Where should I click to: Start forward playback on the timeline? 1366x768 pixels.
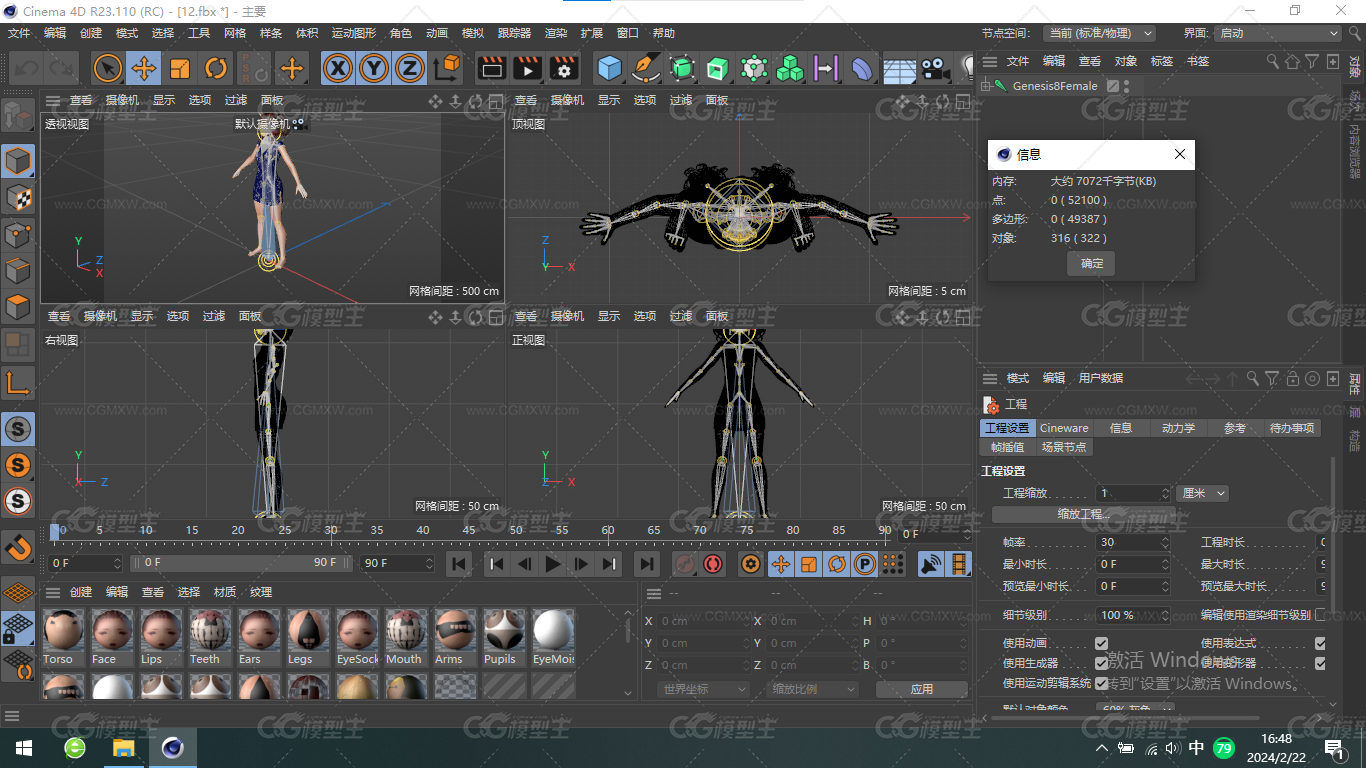tap(552, 564)
